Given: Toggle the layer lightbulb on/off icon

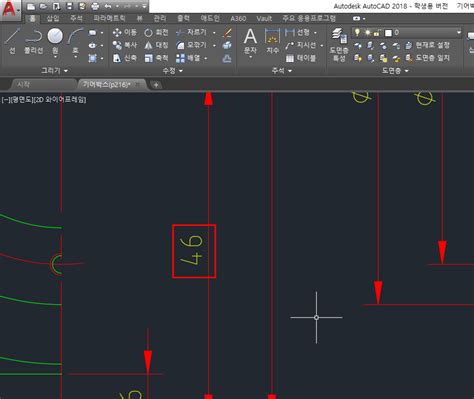Looking at the screenshot, I should [x=357, y=32].
